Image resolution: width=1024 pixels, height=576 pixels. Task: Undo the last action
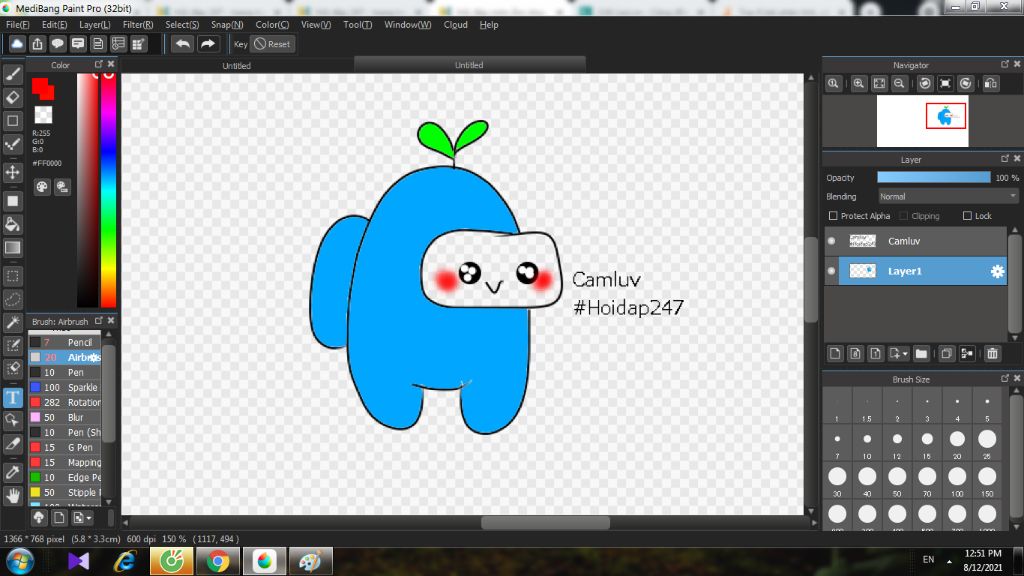click(182, 44)
